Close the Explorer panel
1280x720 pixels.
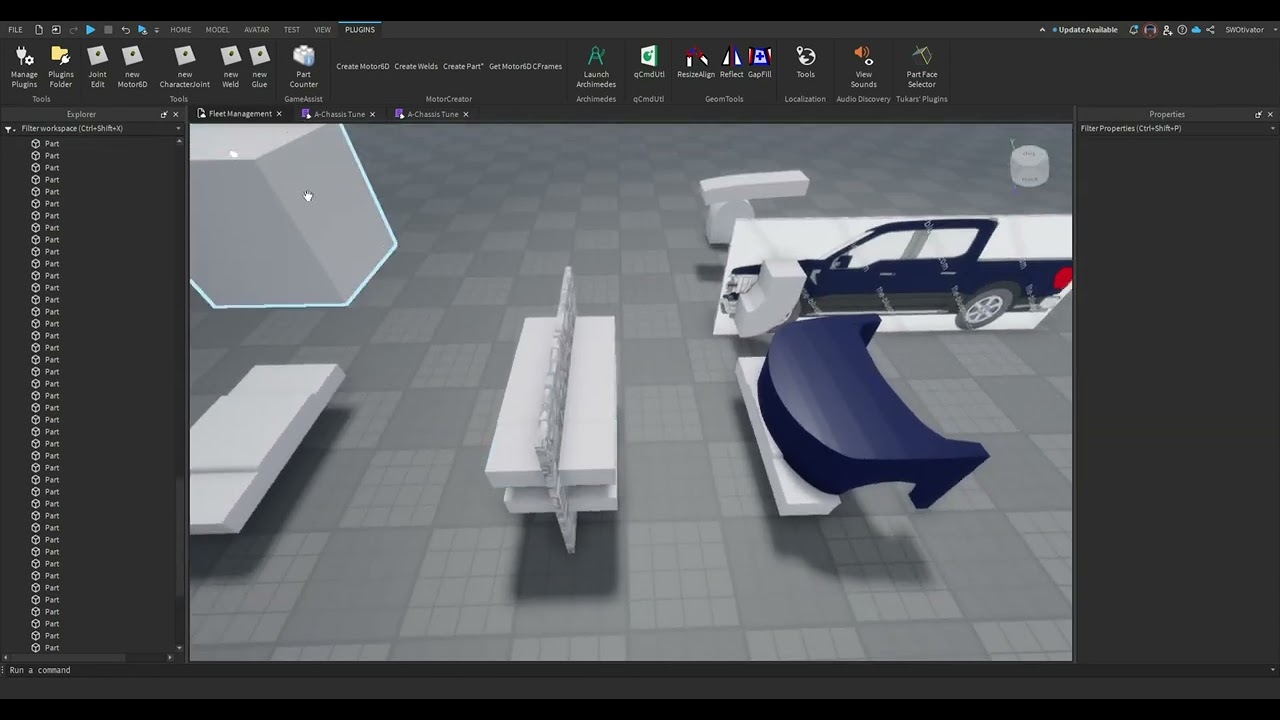tap(176, 115)
